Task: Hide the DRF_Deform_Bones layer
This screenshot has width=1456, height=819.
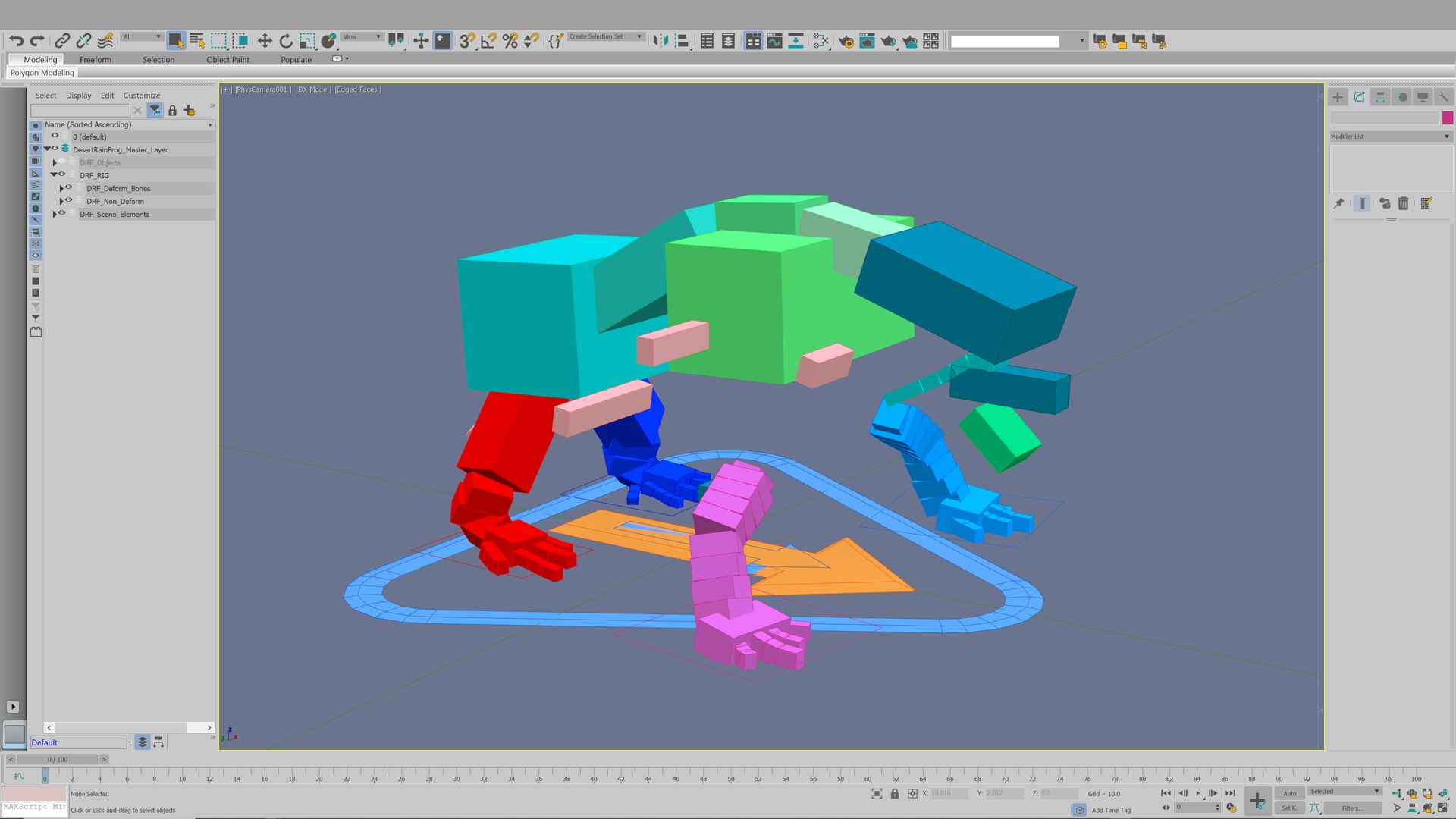Action: point(68,188)
